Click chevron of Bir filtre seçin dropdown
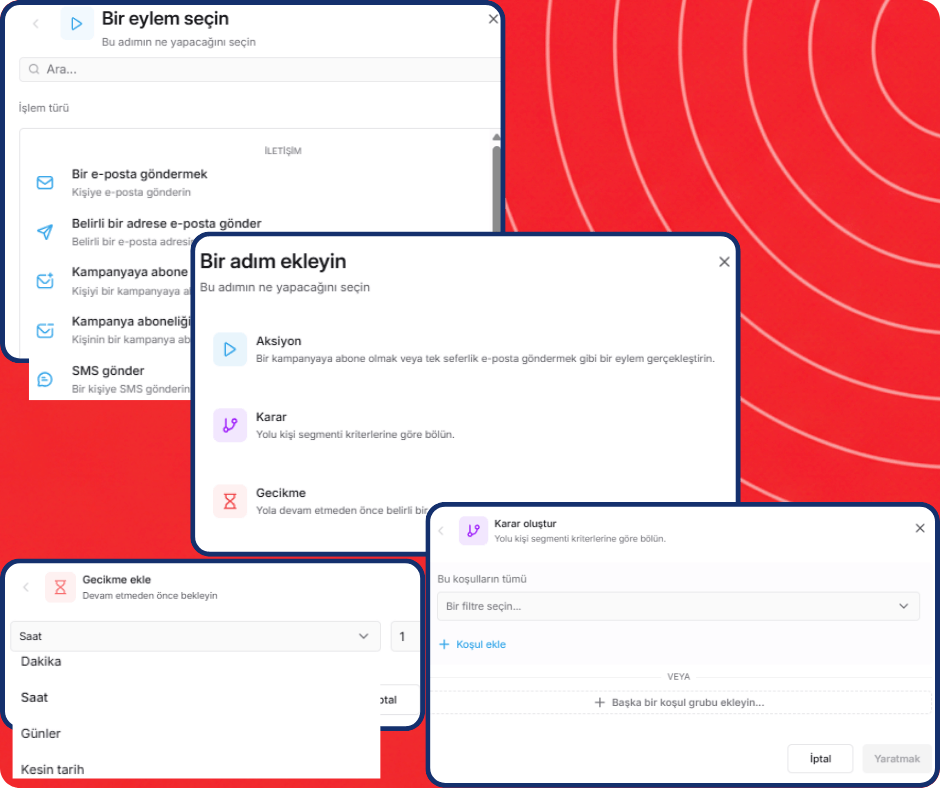Viewport: 940px width, 788px height. click(x=903, y=606)
